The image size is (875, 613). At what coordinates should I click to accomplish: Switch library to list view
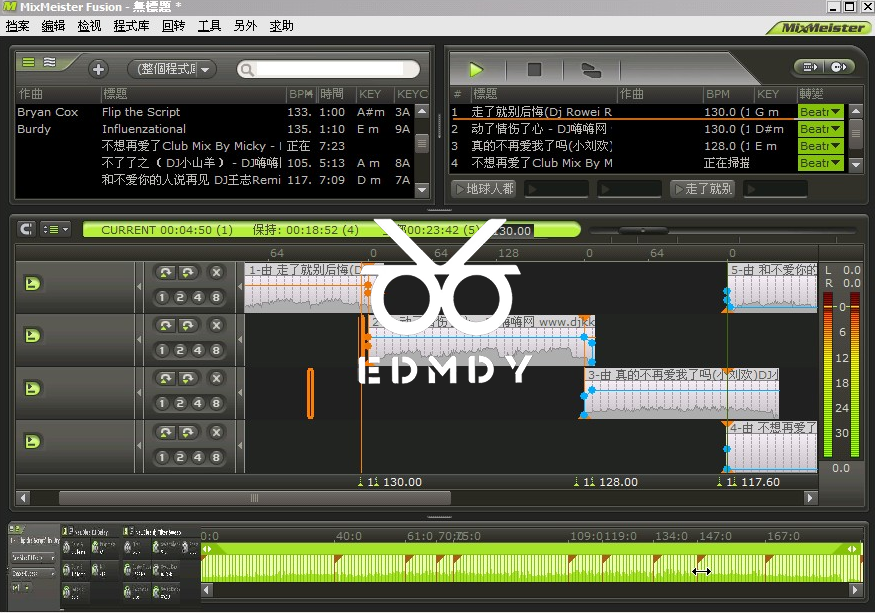28,62
